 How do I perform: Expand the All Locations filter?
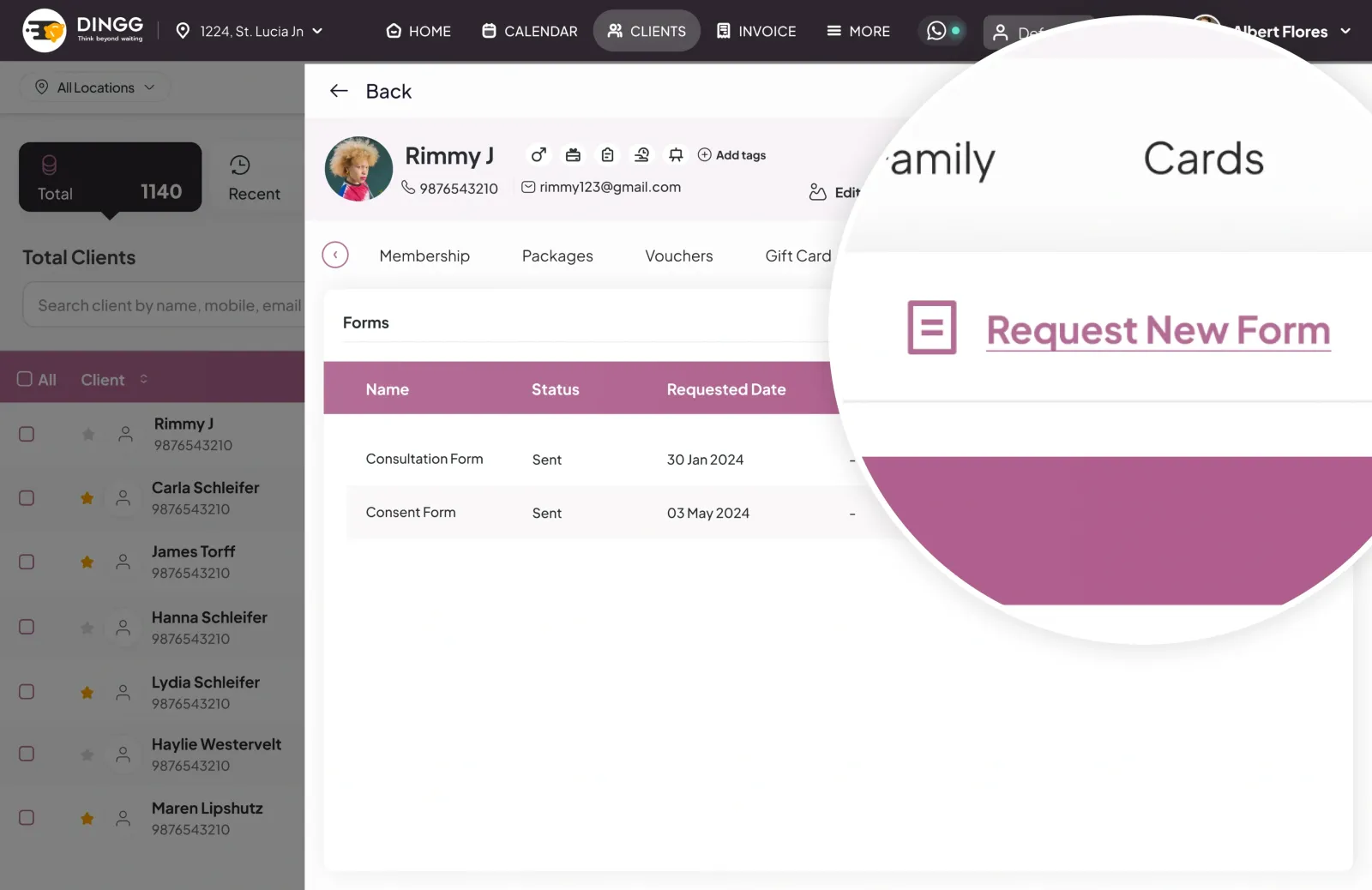tap(95, 87)
